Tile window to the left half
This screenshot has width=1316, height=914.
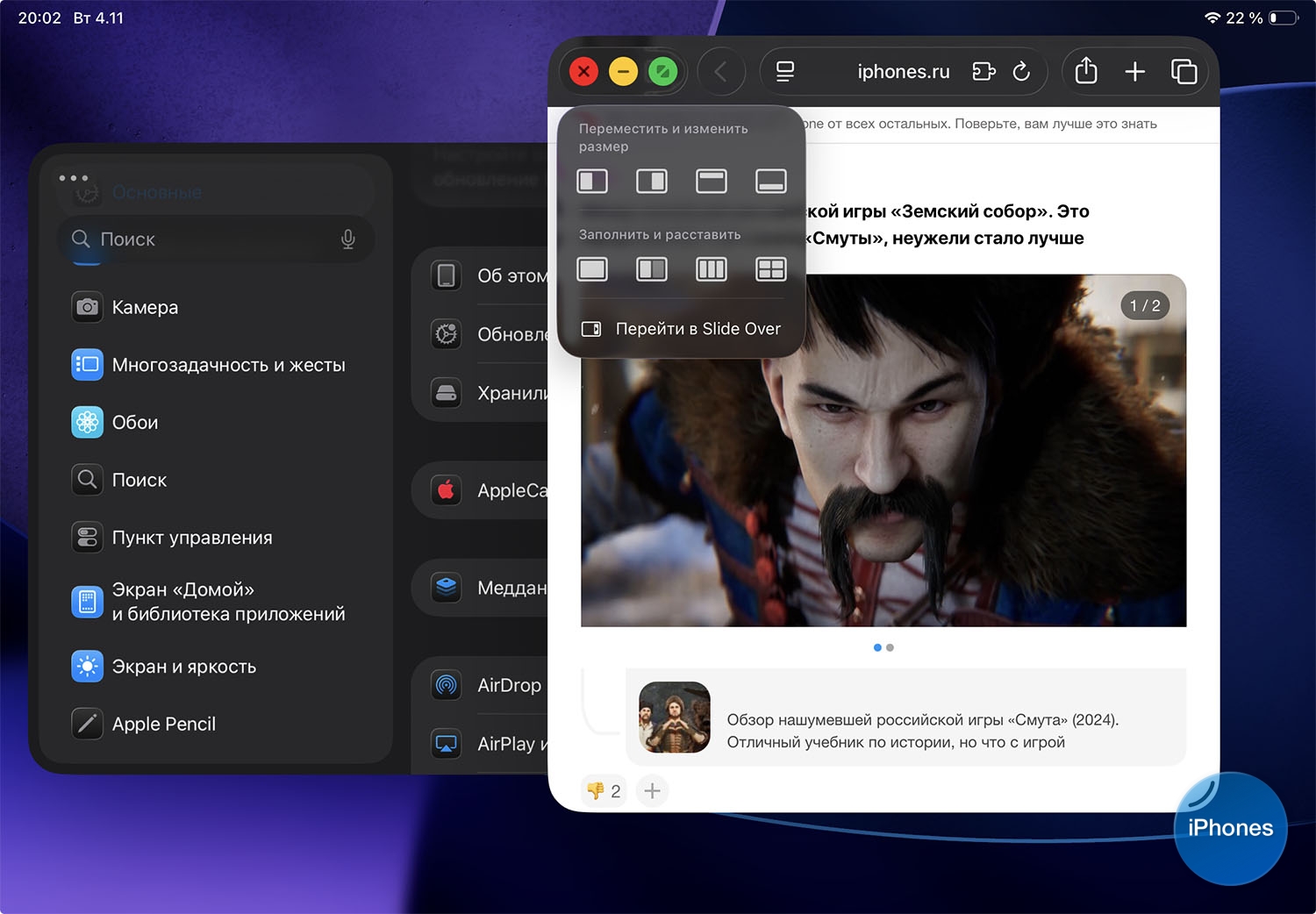(x=592, y=182)
